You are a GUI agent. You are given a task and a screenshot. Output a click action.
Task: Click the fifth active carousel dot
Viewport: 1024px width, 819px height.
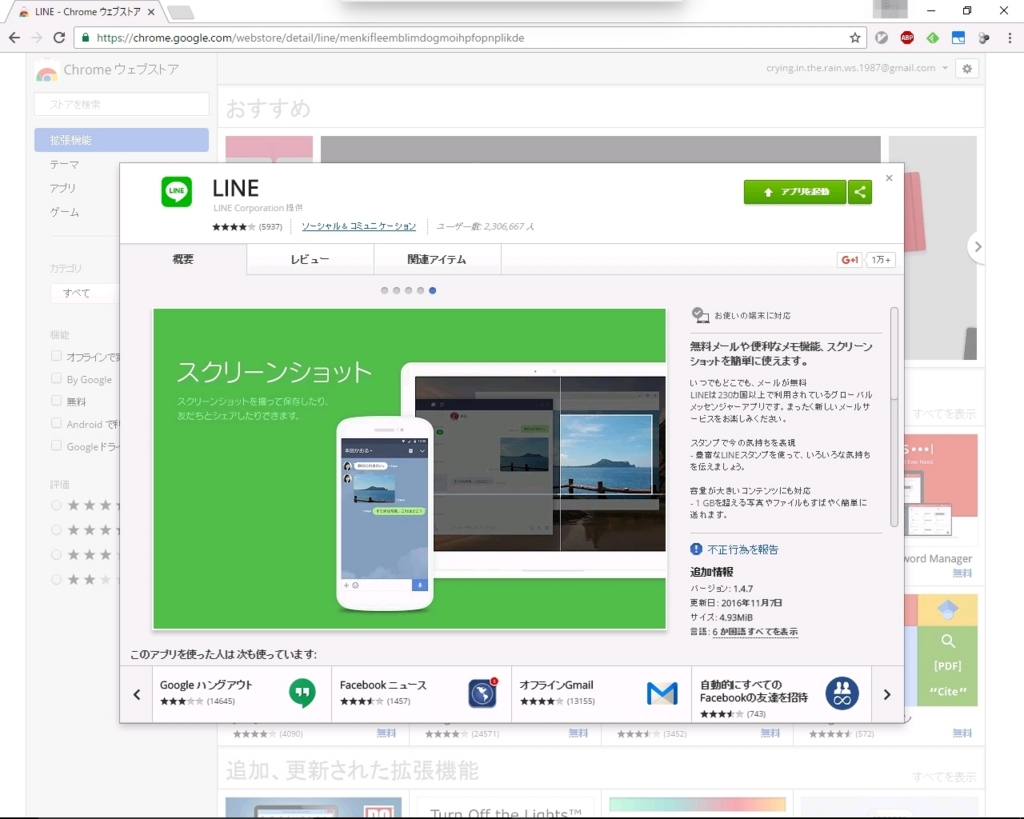tap(432, 291)
